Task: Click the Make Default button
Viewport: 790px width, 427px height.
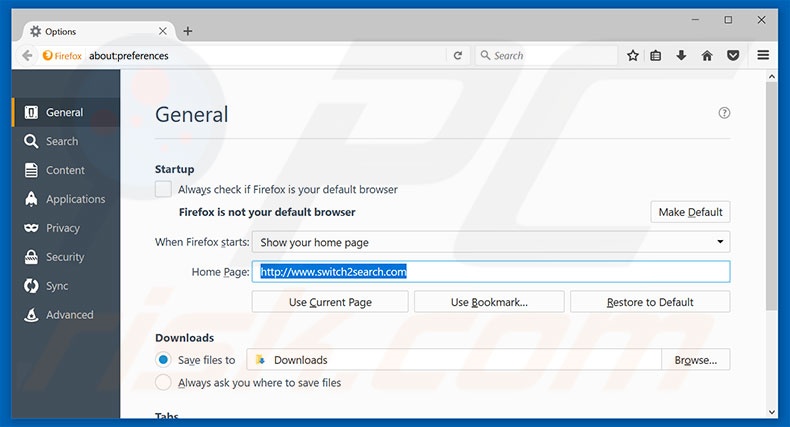Action: pyautogui.click(x=690, y=212)
